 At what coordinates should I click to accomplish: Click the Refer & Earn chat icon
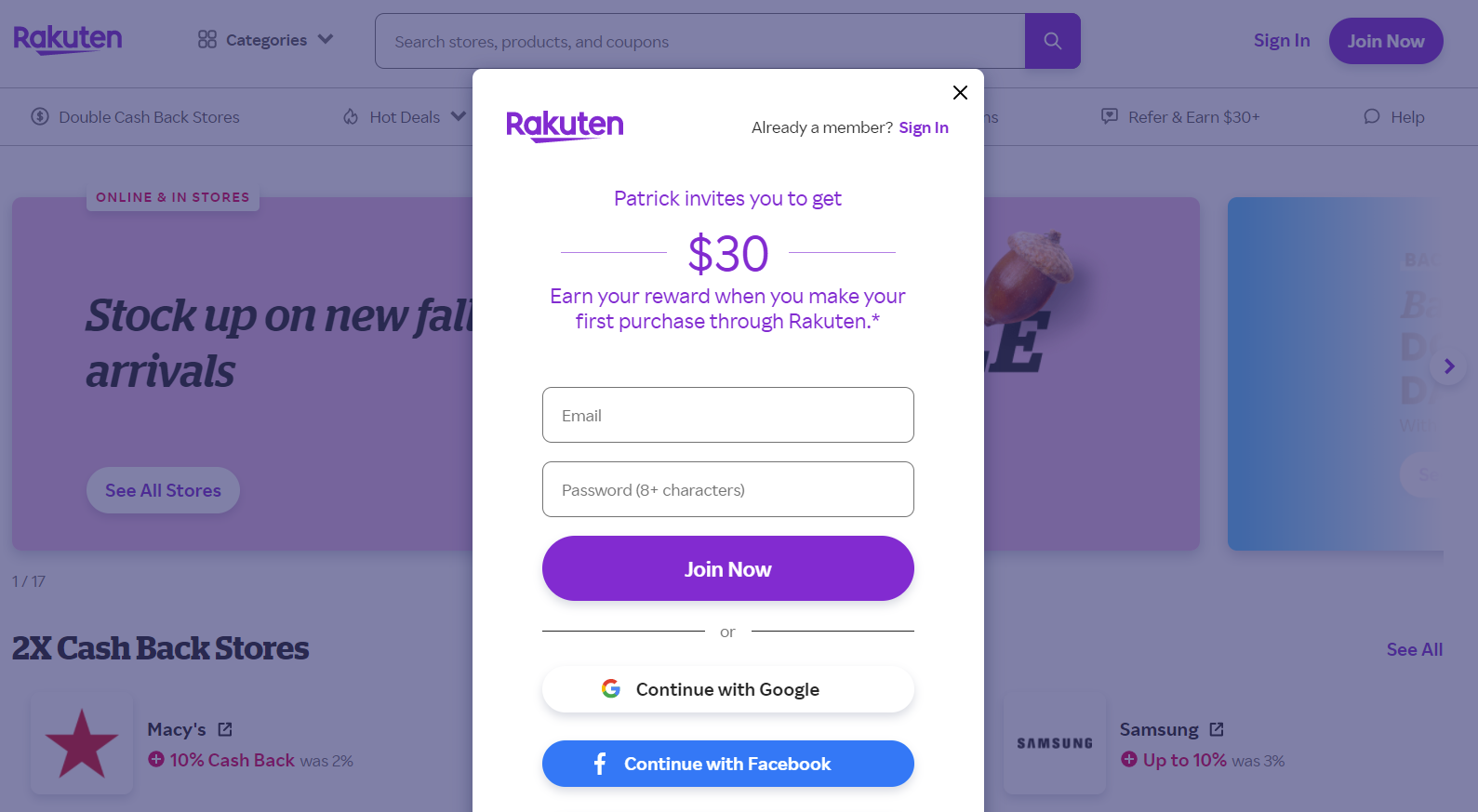1110,116
